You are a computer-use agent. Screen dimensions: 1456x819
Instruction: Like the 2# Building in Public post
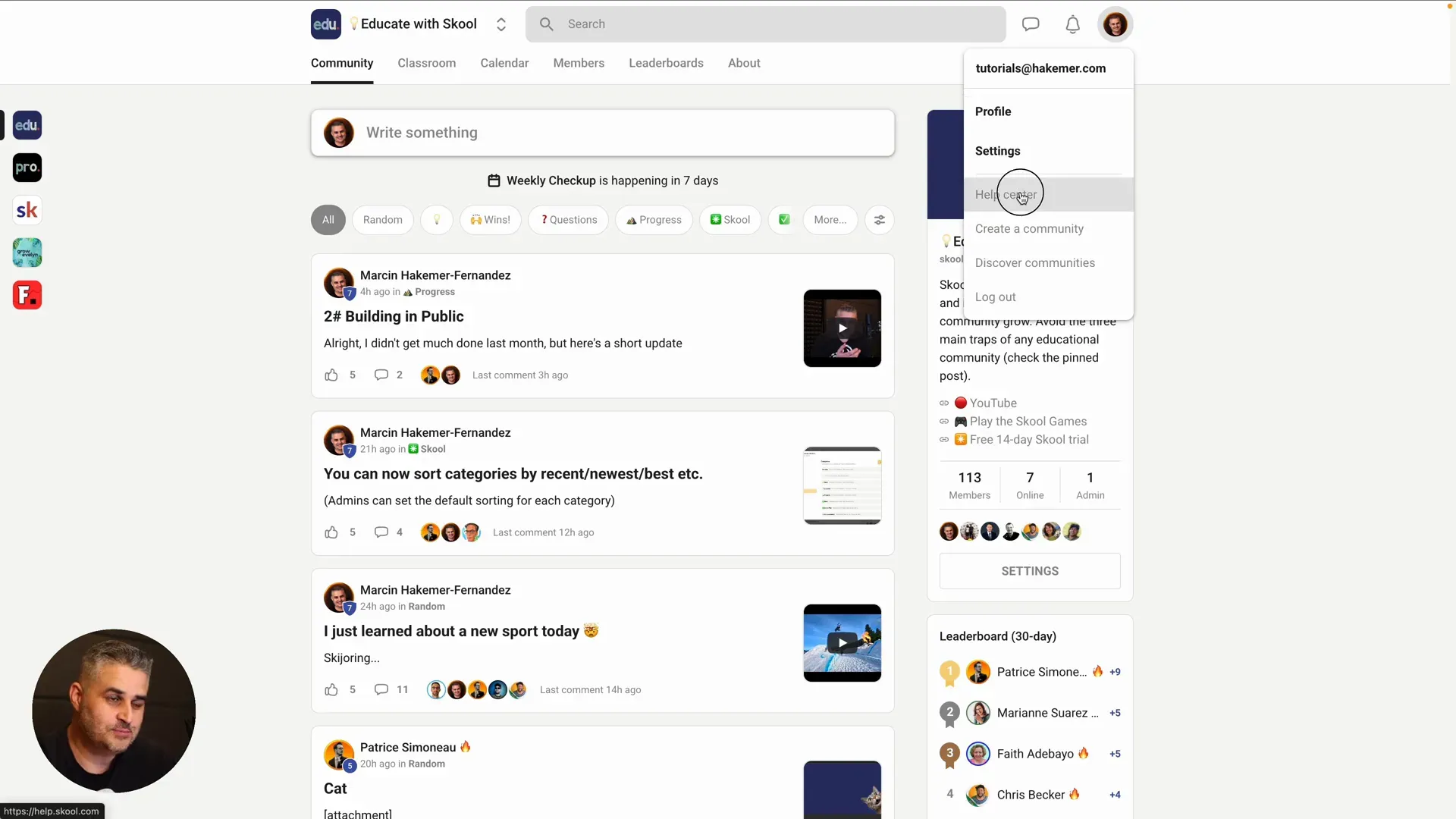[331, 375]
